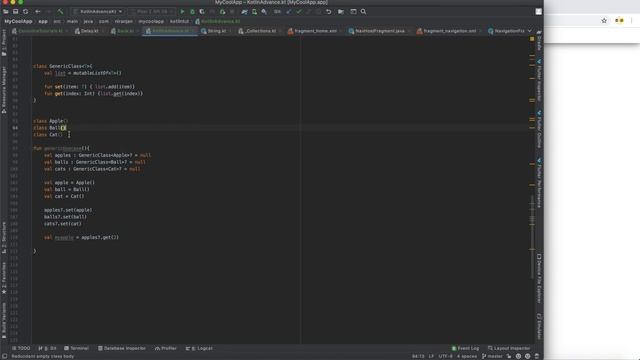Expand the hidden editor tabs chevron
The image size is (640, 360).
pos(530,31)
